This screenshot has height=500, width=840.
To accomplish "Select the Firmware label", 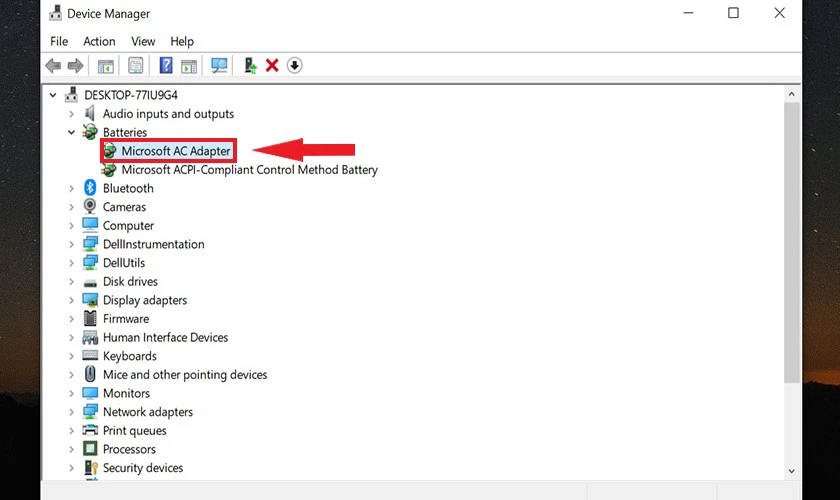I will tap(126, 319).
